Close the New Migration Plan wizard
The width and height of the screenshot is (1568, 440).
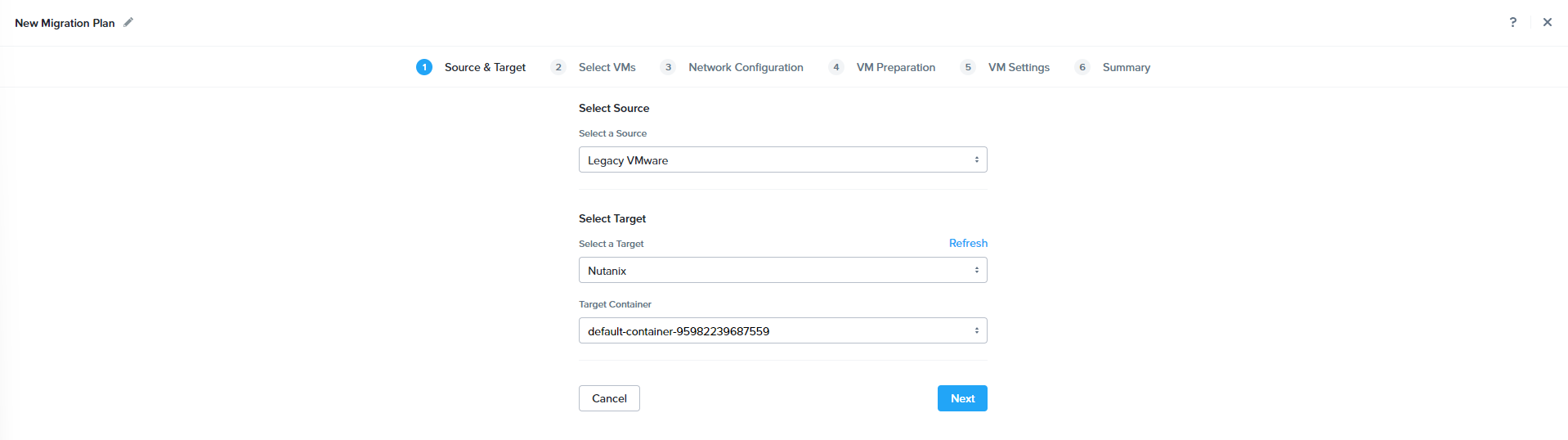[1547, 22]
